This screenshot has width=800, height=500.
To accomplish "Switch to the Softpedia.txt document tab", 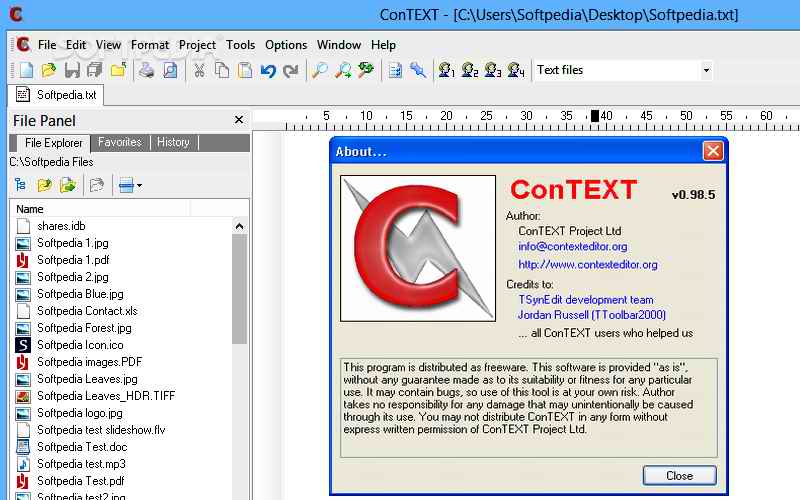I will coord(56,95).
